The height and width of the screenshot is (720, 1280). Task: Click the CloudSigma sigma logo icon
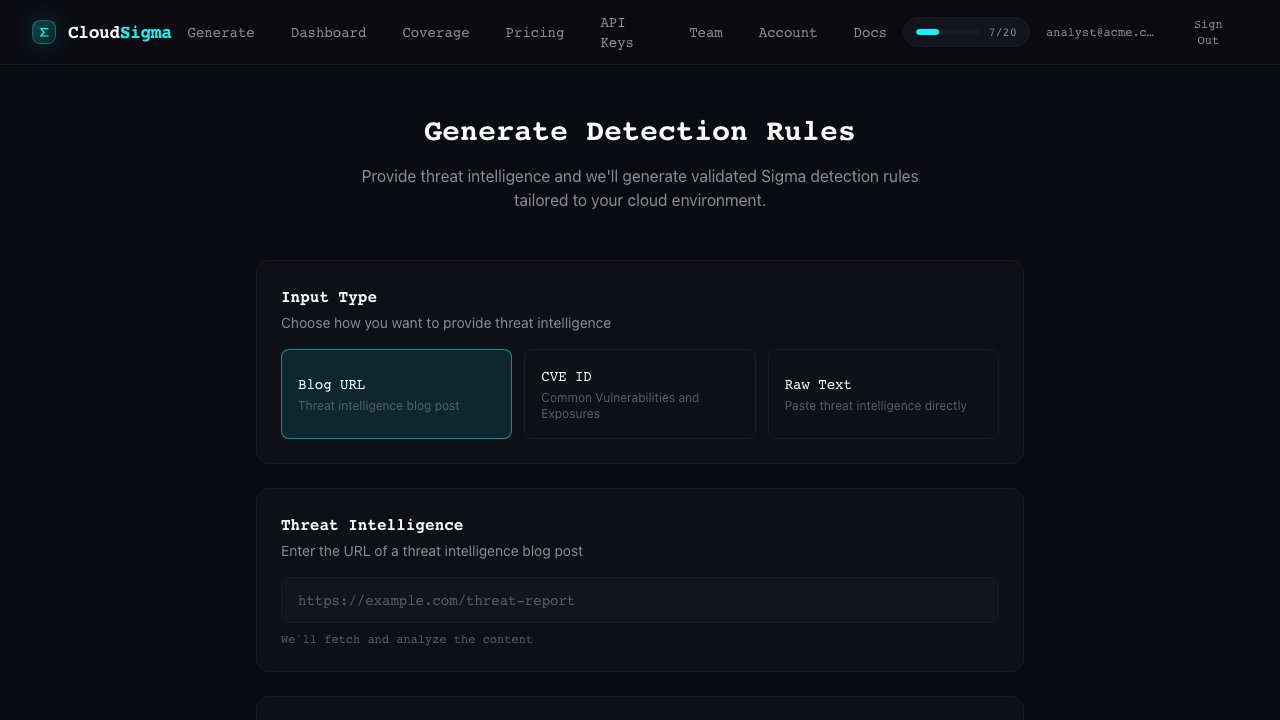(43, 32)
